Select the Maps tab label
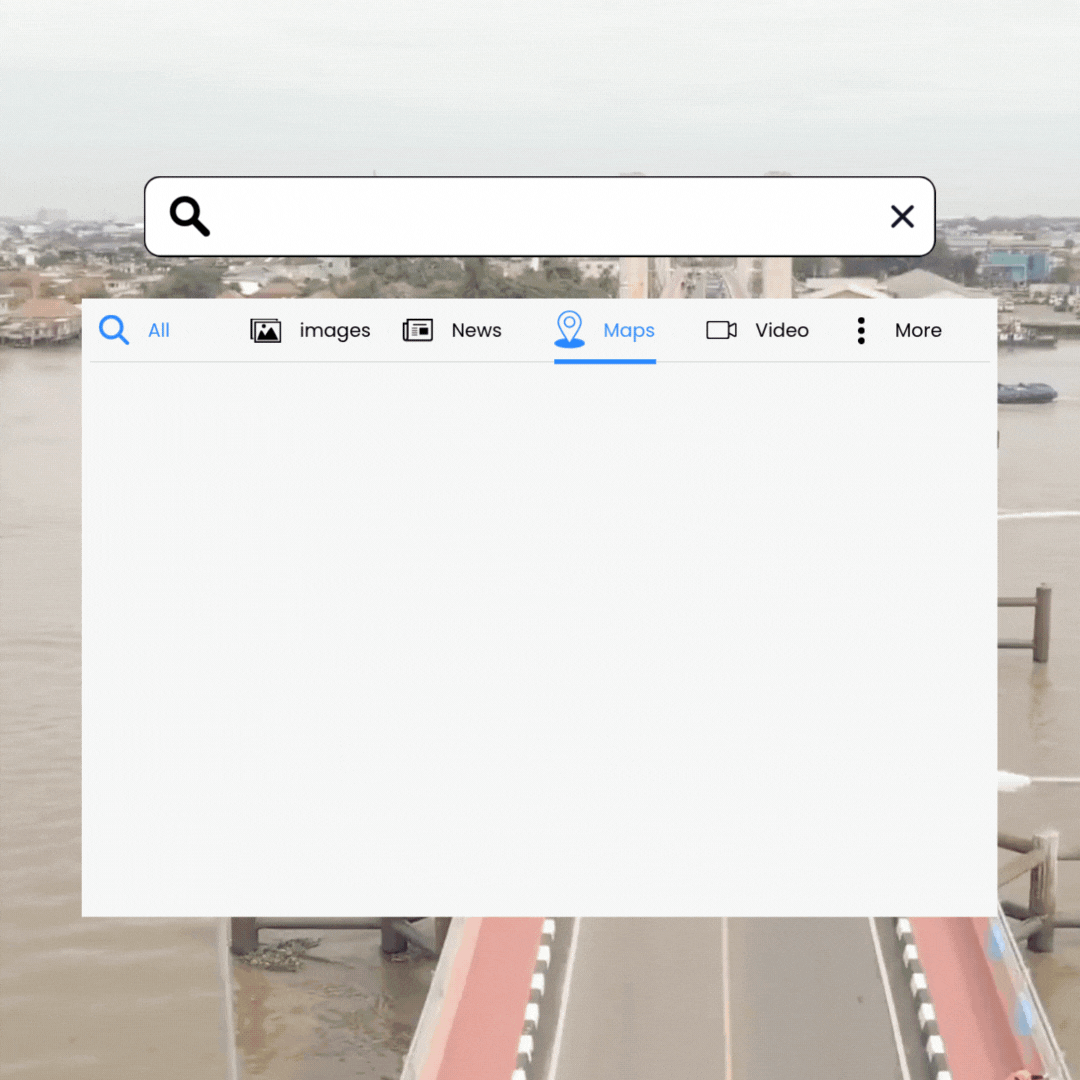 [629, 331]
